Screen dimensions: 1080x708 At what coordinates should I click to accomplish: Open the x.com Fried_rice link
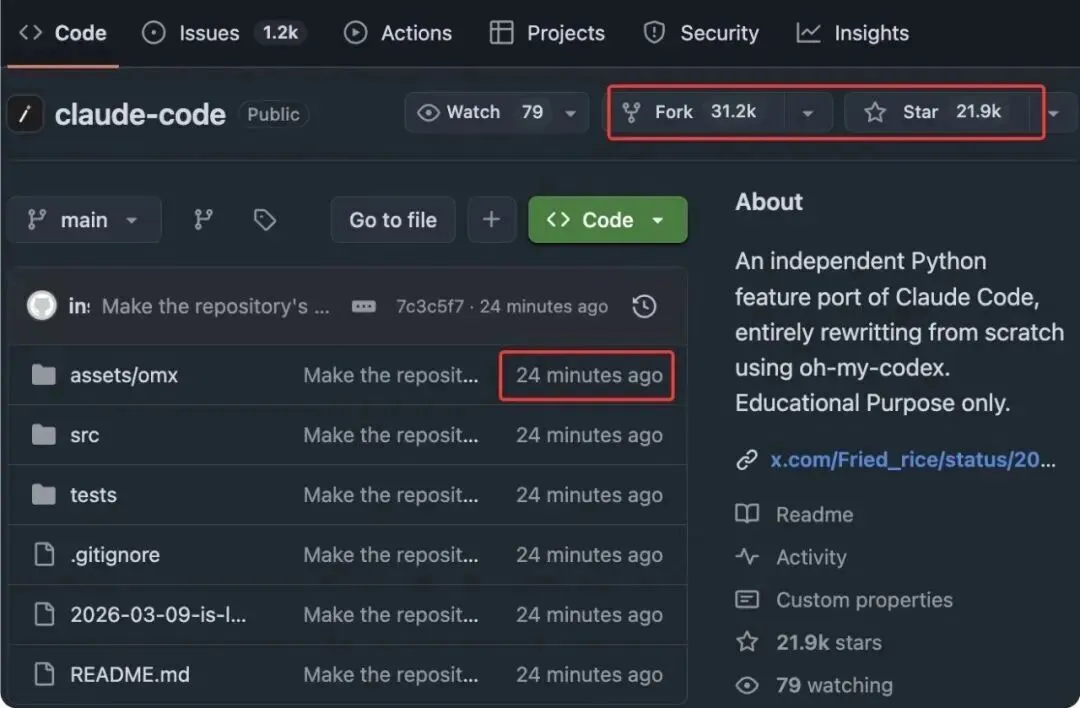click(x=912, y=460)
